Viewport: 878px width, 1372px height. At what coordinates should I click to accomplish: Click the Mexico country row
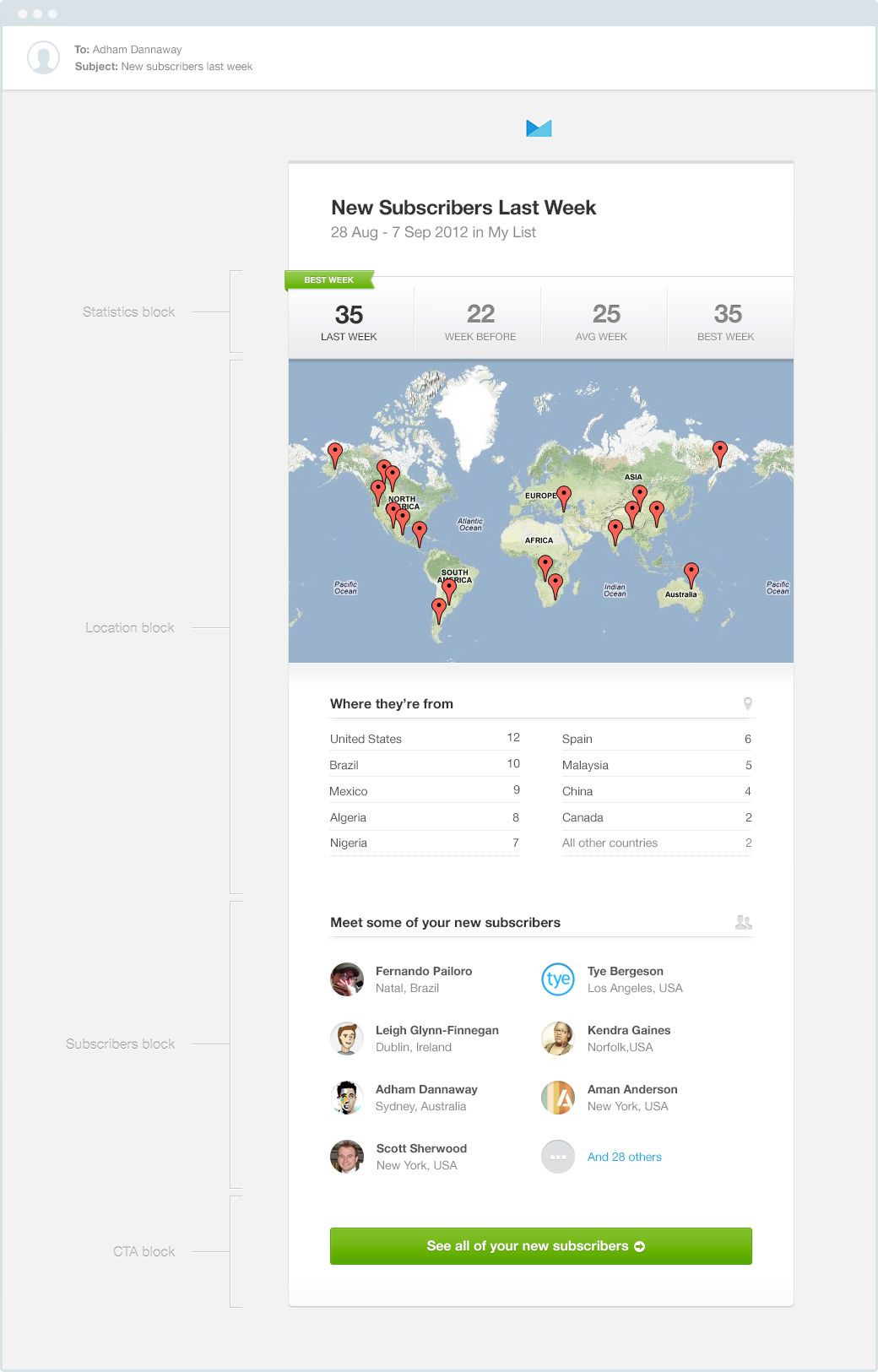(x=425, y=791)
